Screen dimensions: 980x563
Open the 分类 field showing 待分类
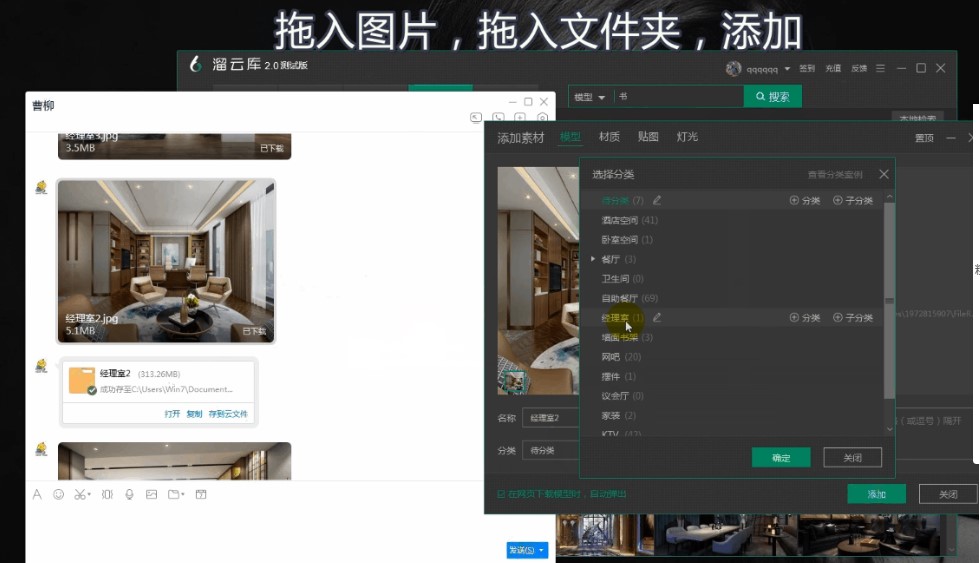click(551, 450)
